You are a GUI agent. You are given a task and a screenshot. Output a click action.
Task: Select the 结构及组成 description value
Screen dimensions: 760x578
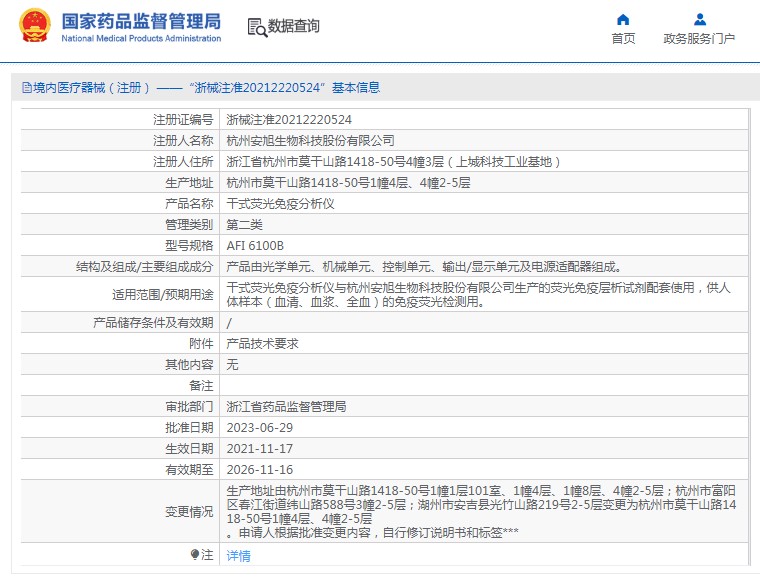pyautogui.click(x=424, y=266)
